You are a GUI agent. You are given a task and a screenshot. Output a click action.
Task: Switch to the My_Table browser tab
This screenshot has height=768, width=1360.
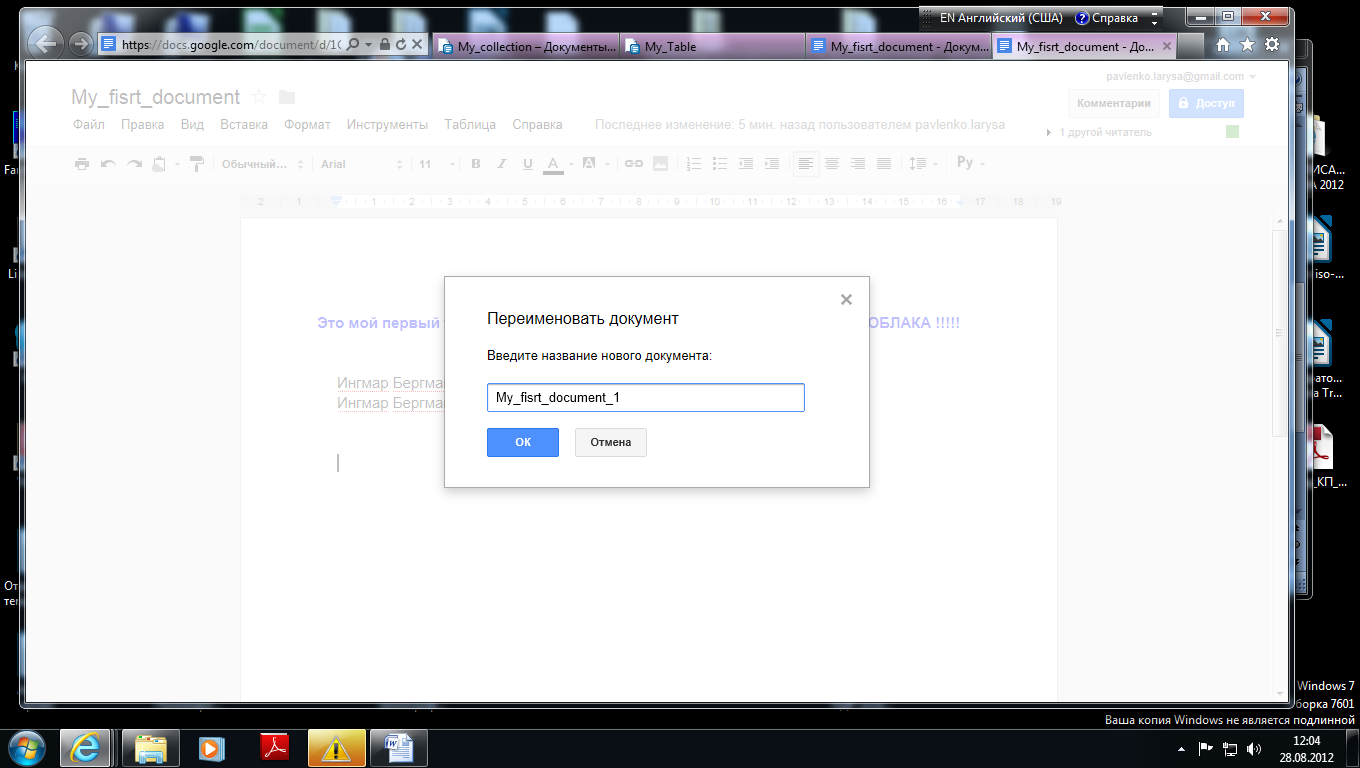[x=713, y=46]
